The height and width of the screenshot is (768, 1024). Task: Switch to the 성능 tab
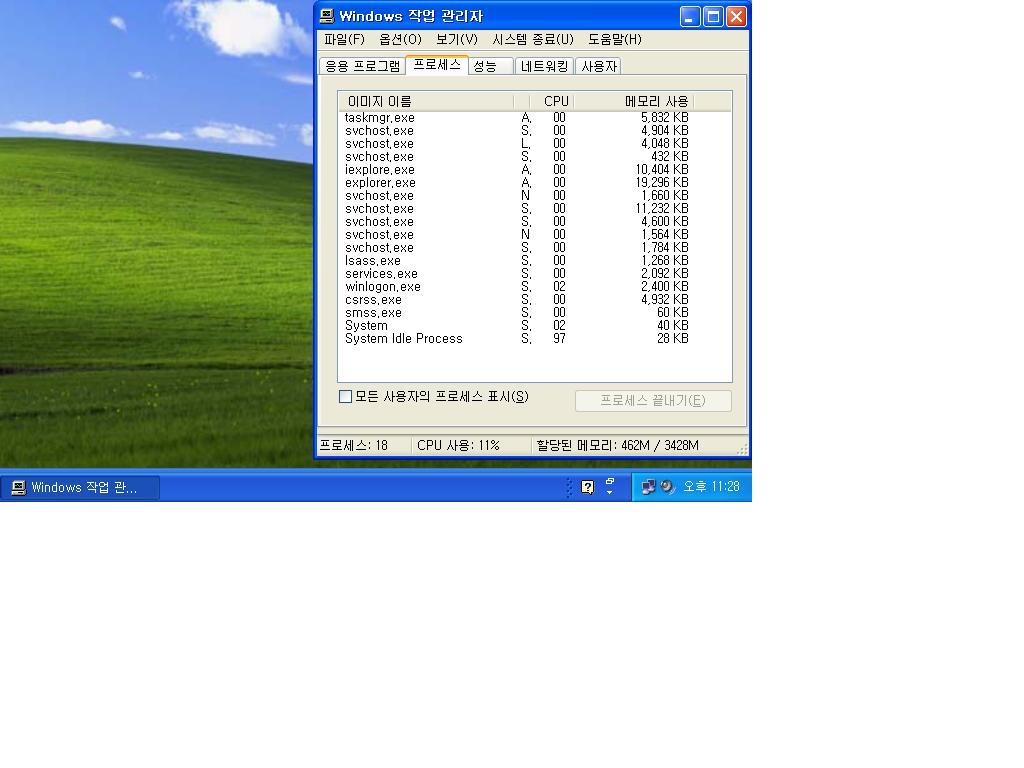click(490, 66)
